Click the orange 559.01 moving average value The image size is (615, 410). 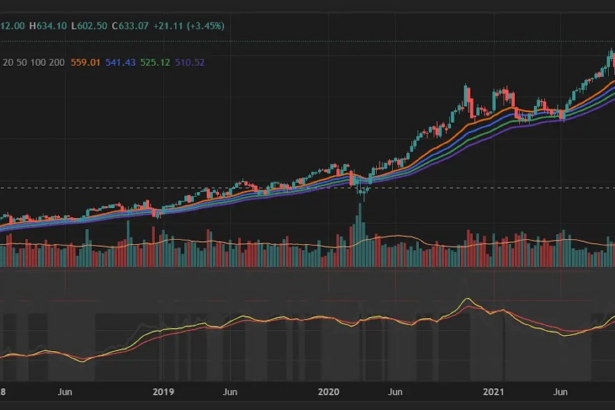coord(85,62)
